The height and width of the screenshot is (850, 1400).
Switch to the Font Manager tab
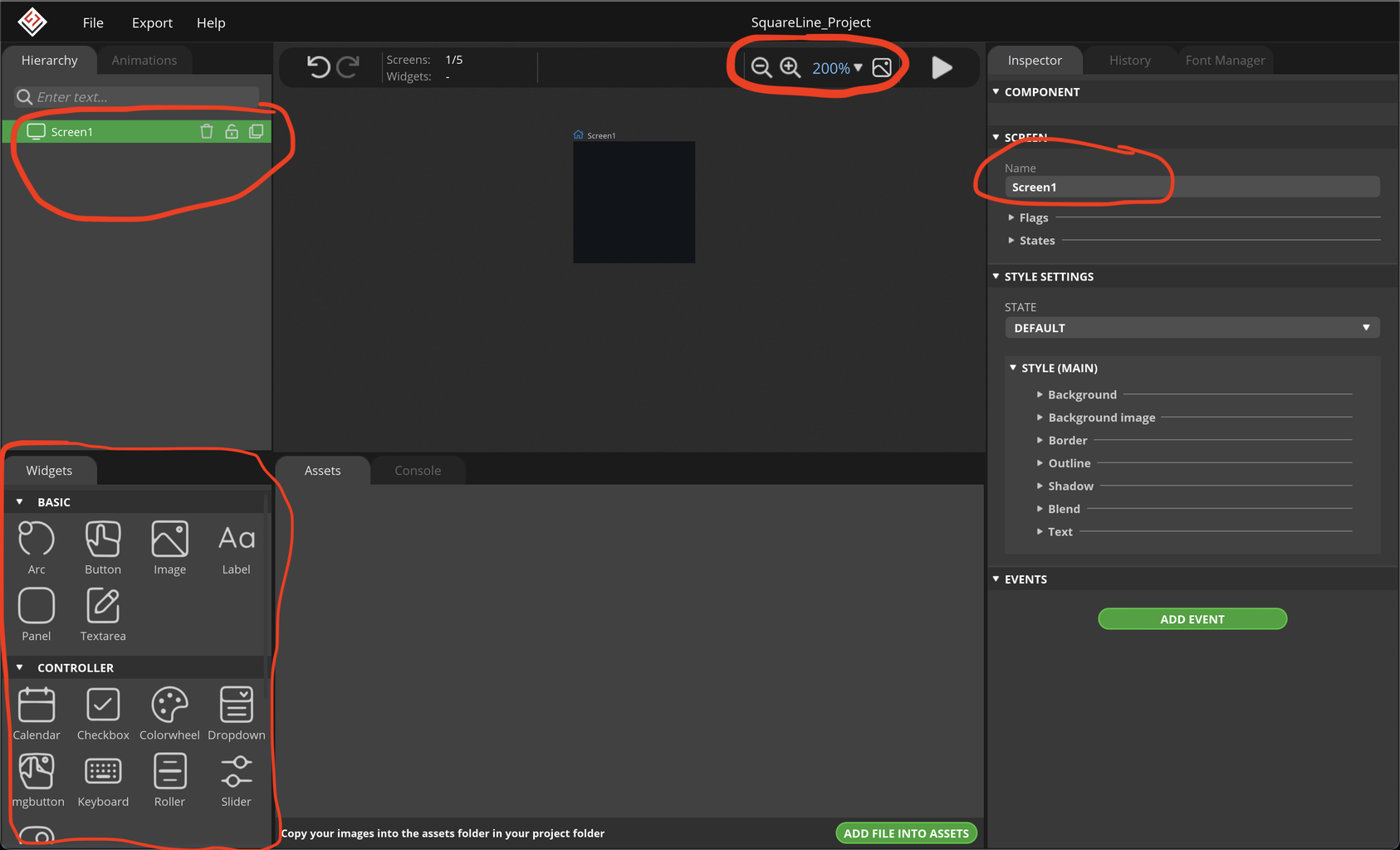1226,60
